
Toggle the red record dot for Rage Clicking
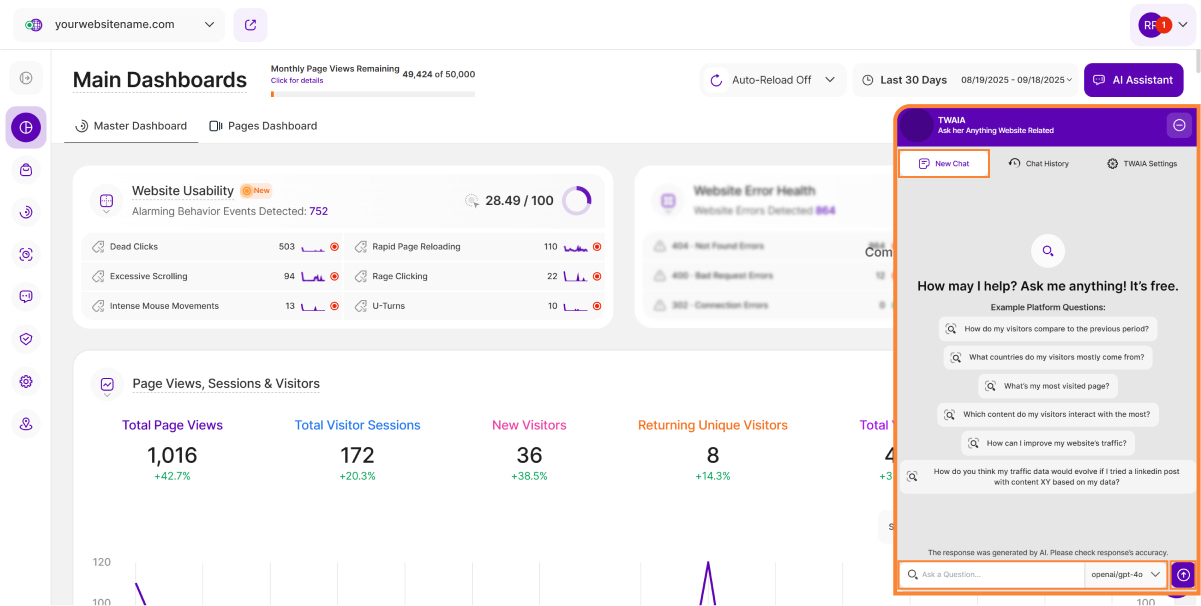pos(597,277)
